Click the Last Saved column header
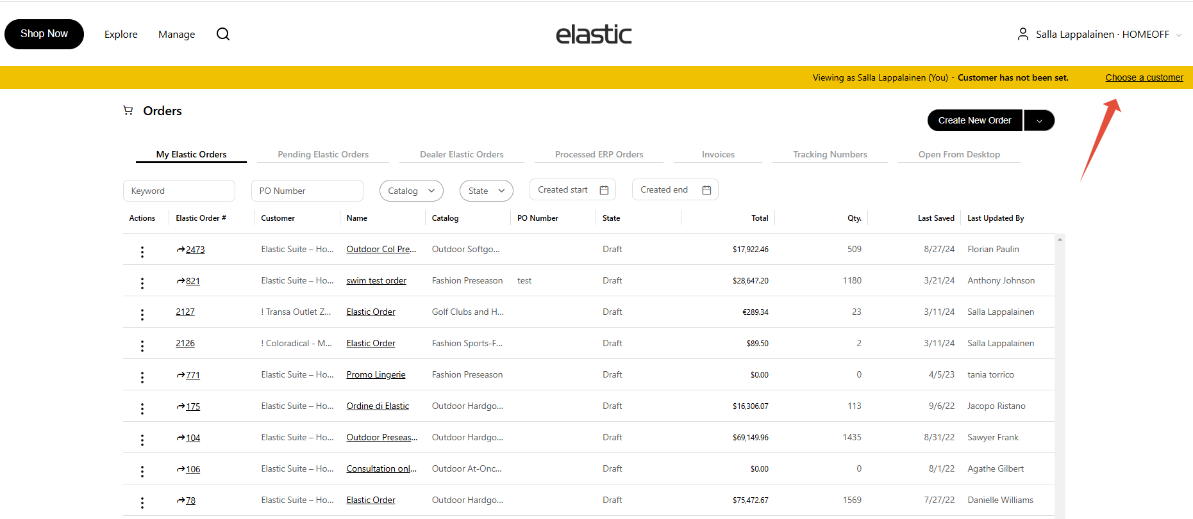Image resolution: width=1193 pixels, height=519 pixels. (x=935, y=218)
